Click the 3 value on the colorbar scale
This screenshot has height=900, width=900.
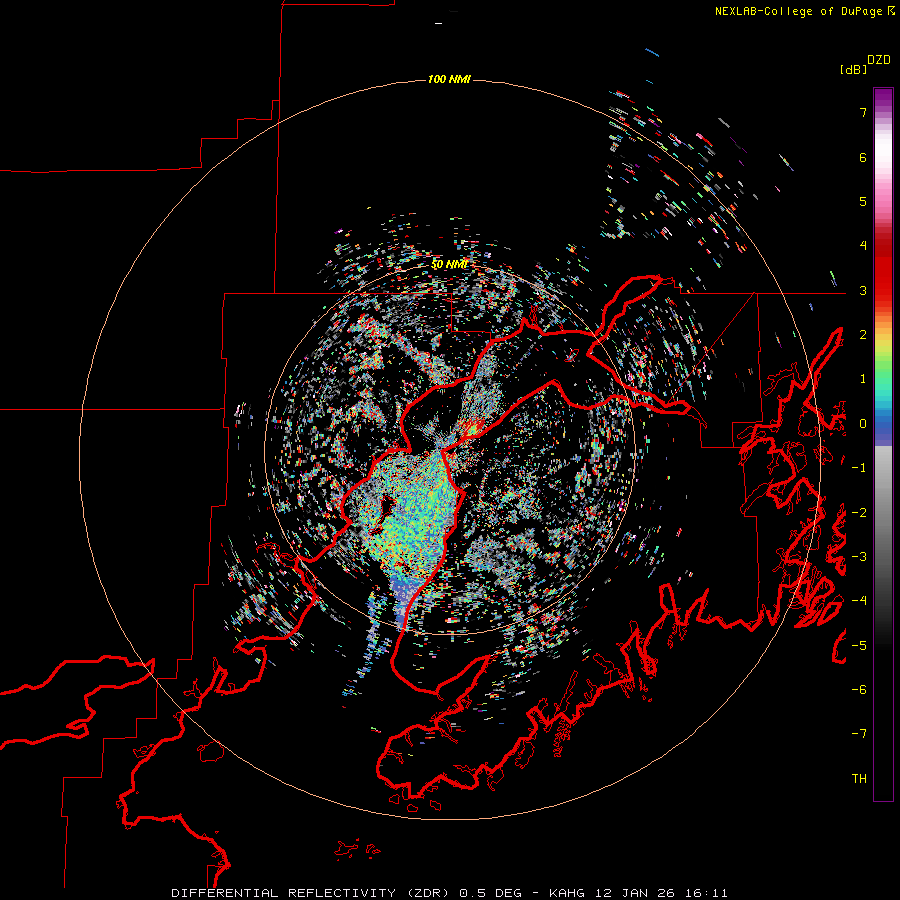(863, 290)
